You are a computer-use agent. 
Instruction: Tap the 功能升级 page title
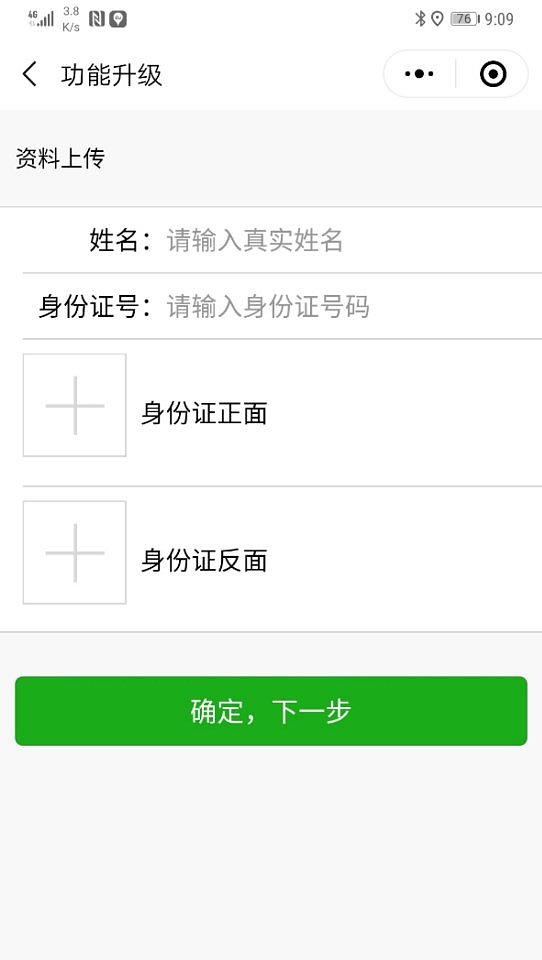click(111, 75)
